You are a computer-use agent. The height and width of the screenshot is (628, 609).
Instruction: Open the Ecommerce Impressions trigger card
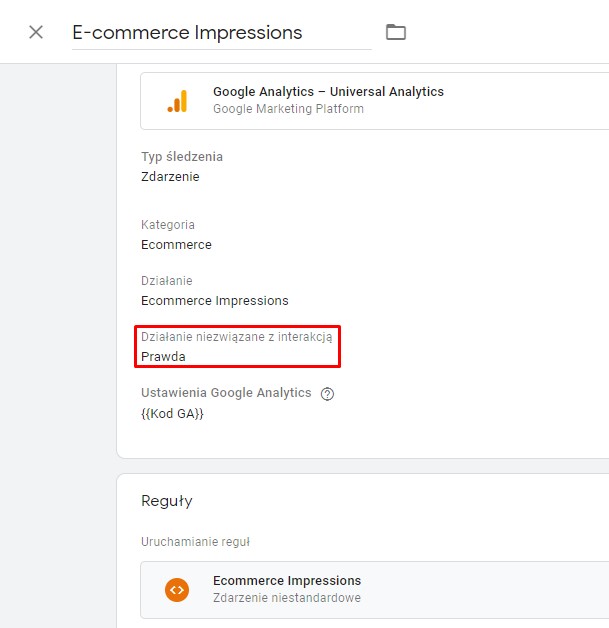point(375,590)
